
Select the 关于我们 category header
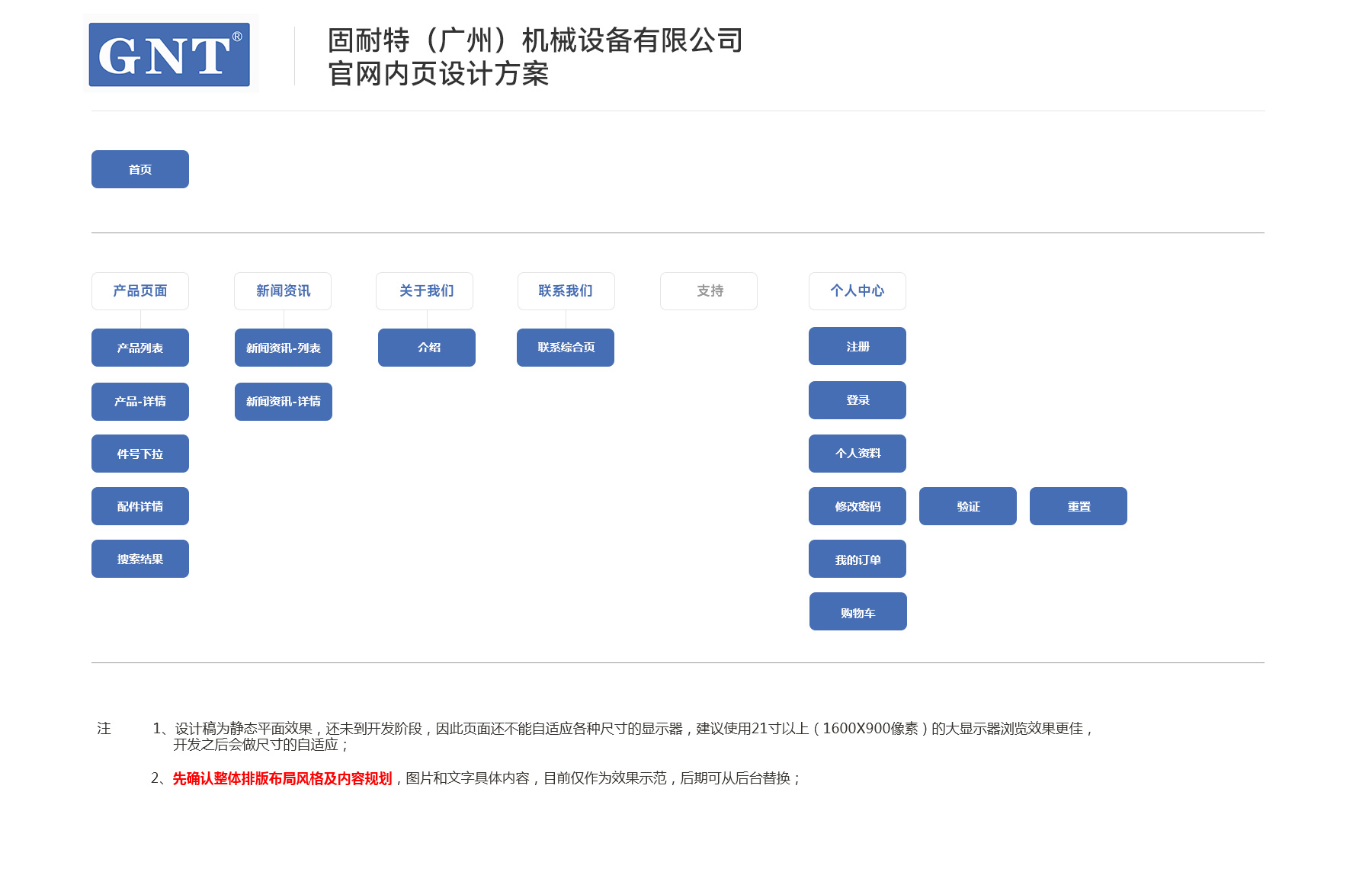coord(425,291)
